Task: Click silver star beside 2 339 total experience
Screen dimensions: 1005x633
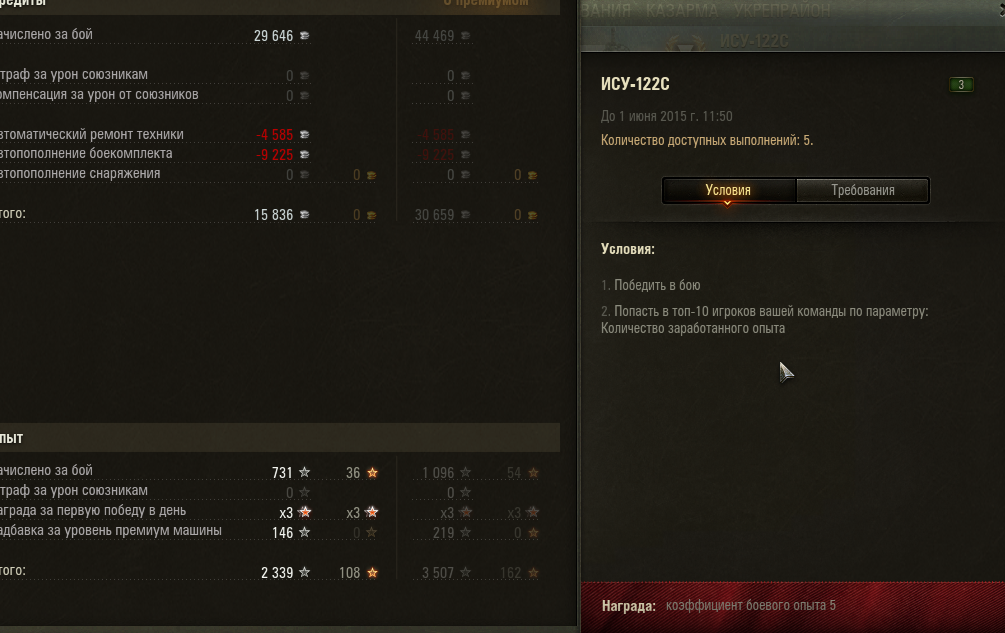Action: pos(305,572)
